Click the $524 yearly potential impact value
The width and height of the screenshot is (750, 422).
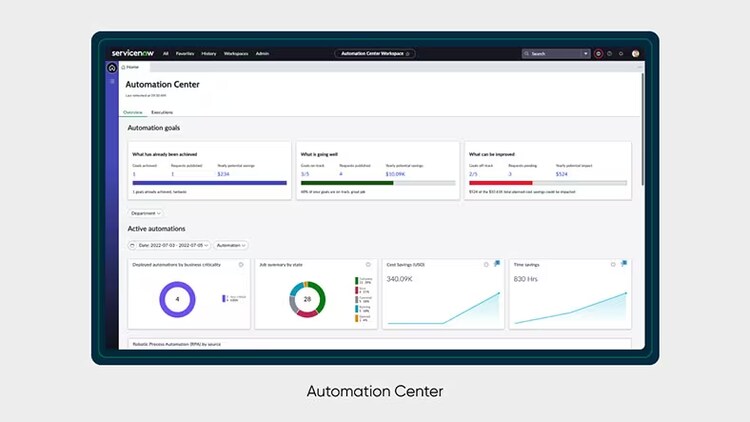[562, 174]
